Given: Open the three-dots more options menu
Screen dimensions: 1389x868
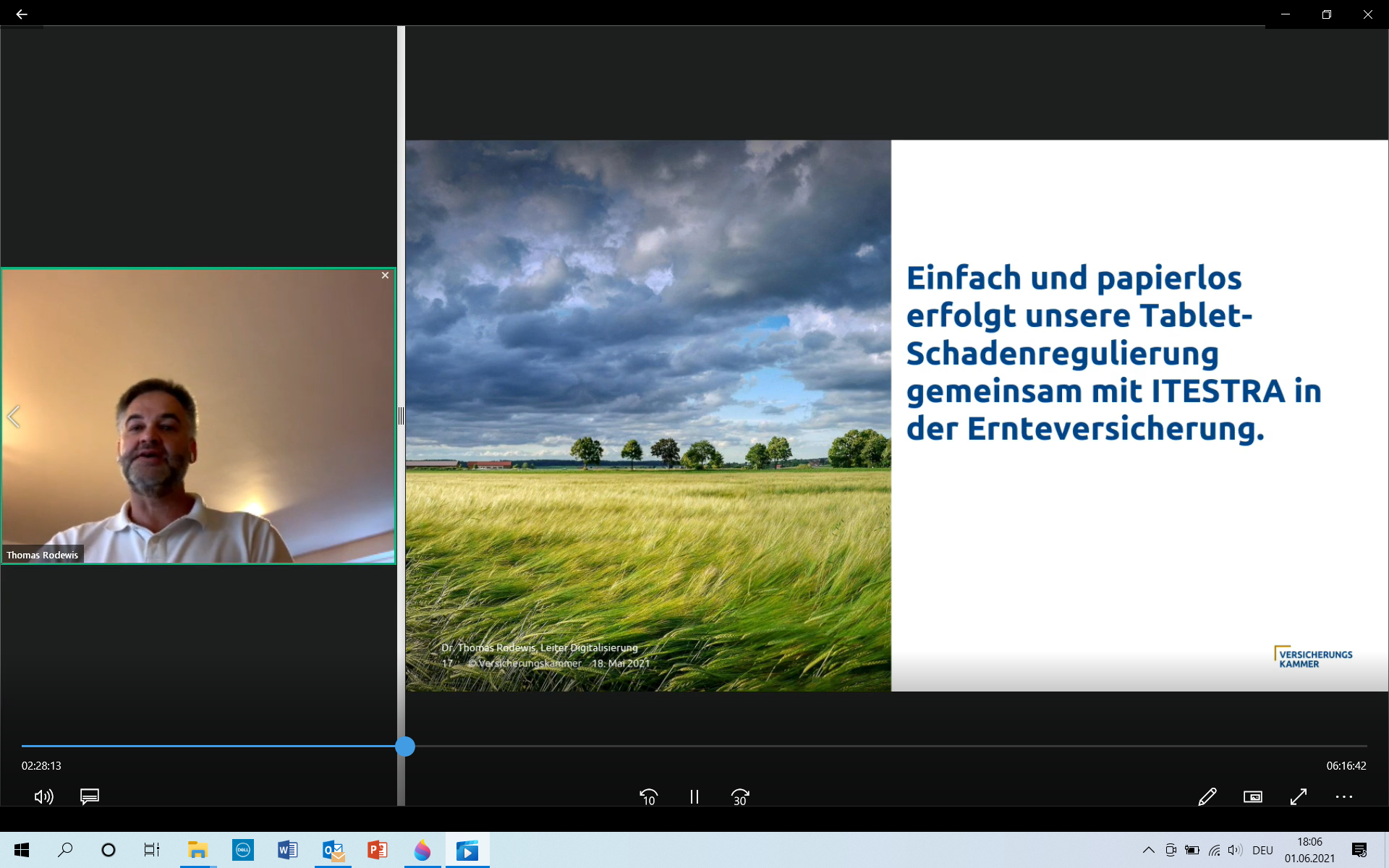Looking at the screenshot, I should 1343,796.
